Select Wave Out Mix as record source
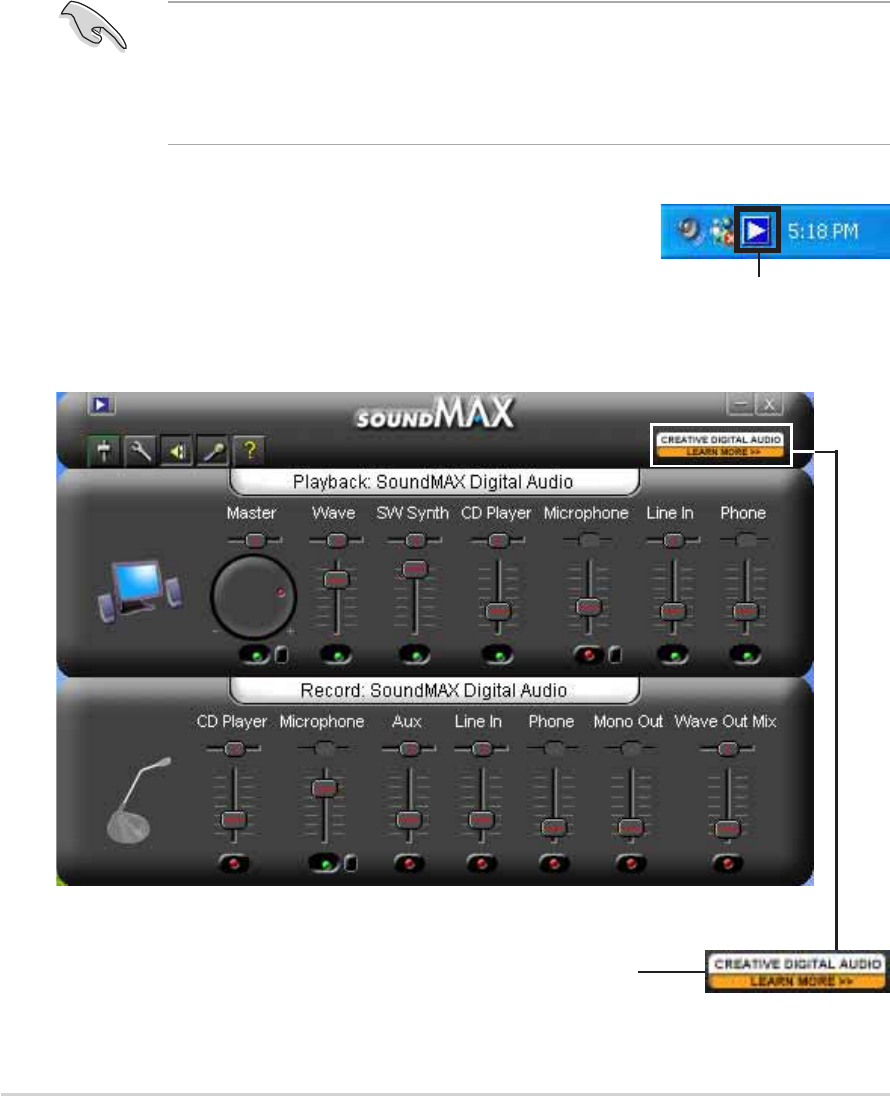This screenshot has height=1096, width=890. click(727, 863)
